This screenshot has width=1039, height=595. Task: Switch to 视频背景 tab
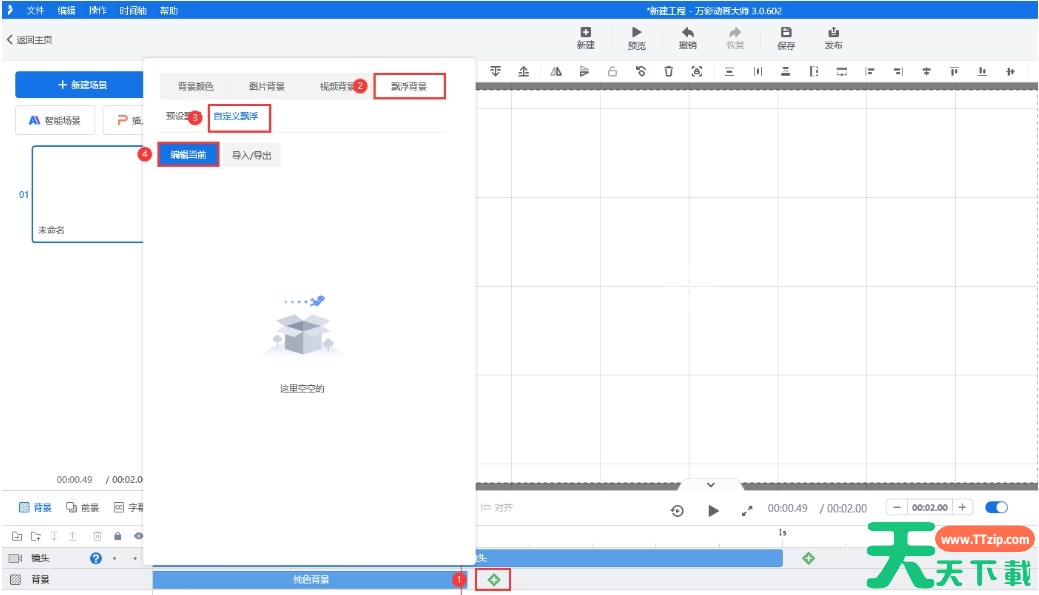[337, 86]
